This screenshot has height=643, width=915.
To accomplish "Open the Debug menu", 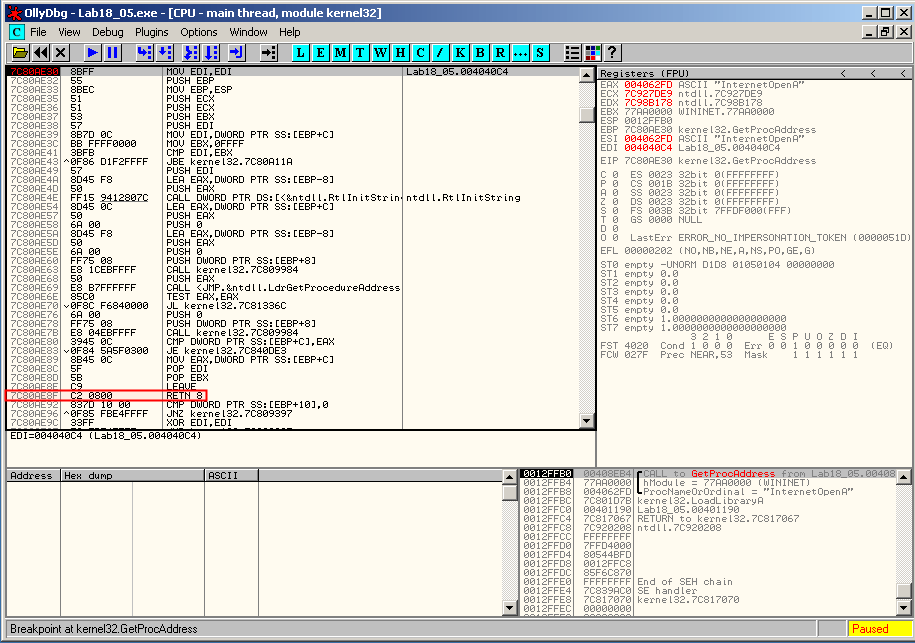I will point(107,32).
